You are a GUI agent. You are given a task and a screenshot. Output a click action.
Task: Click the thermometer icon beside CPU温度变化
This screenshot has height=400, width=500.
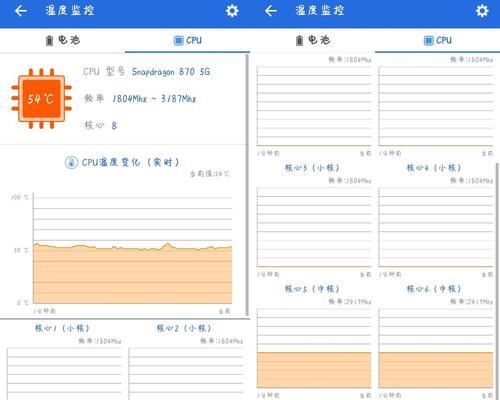pos(71,162)
